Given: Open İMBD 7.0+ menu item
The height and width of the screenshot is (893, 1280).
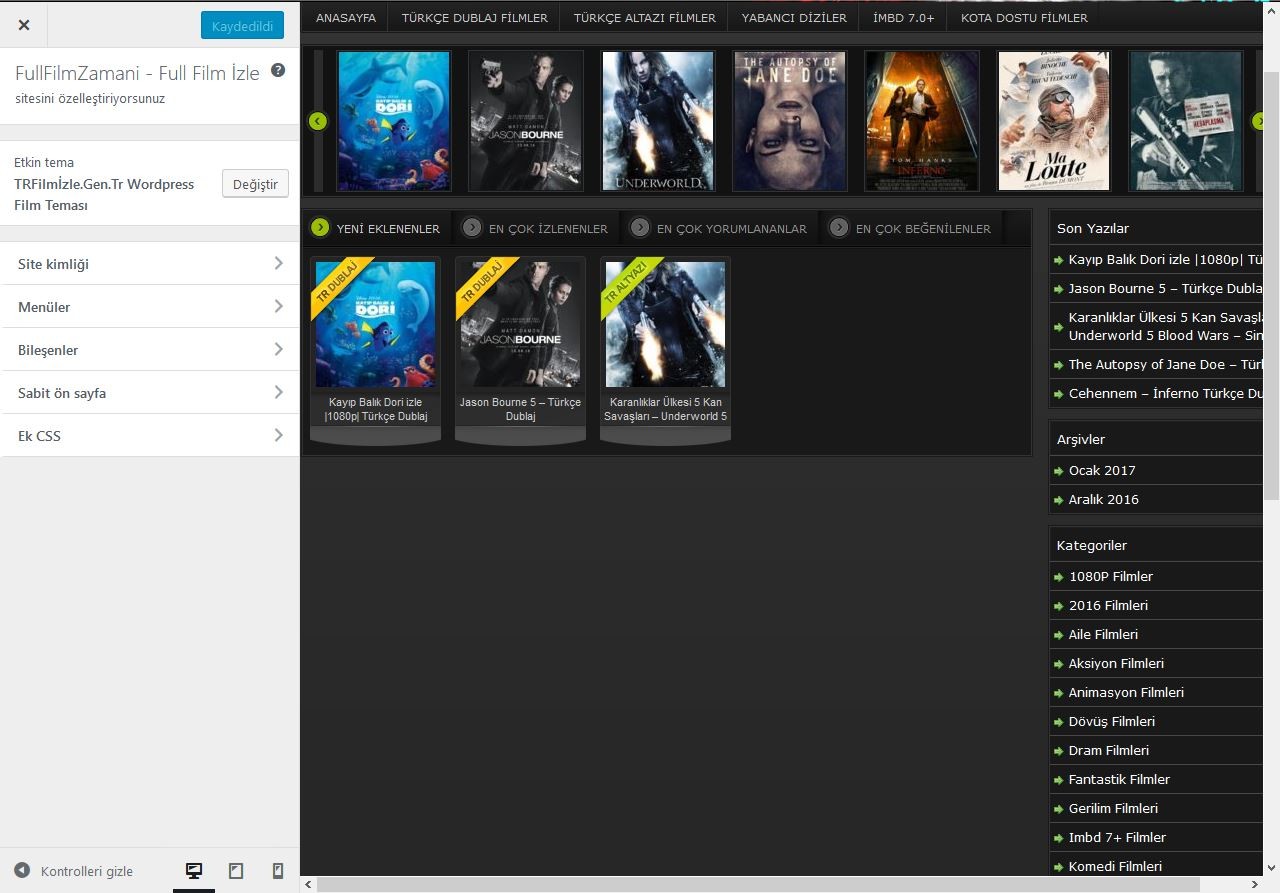Looking at the screenshot, I should 904,18.
